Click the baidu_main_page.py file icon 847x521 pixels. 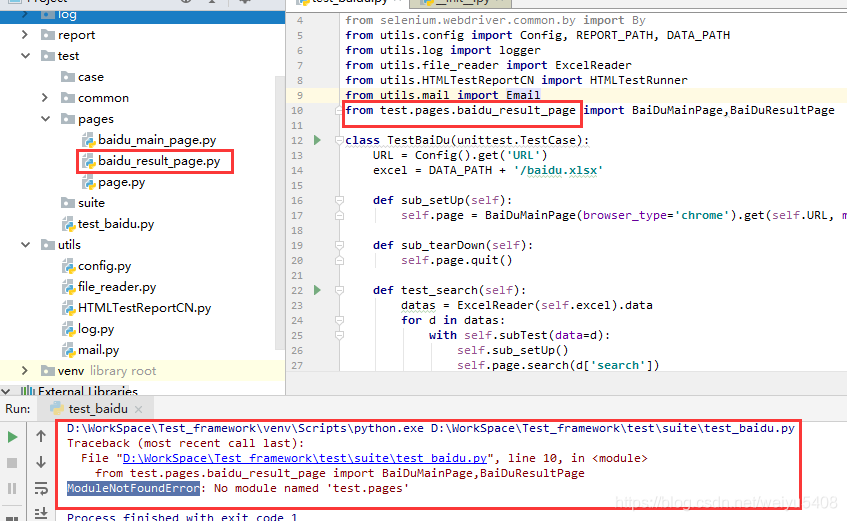(x=89, y=141)
